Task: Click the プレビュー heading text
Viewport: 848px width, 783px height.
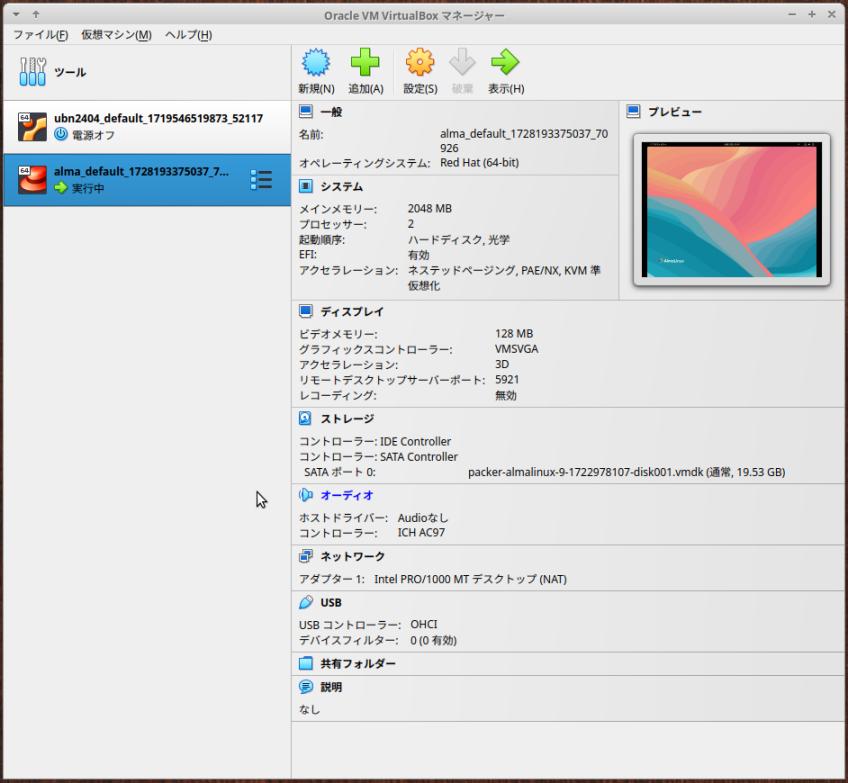Action: pyautogui.click(x=674, y=112)
